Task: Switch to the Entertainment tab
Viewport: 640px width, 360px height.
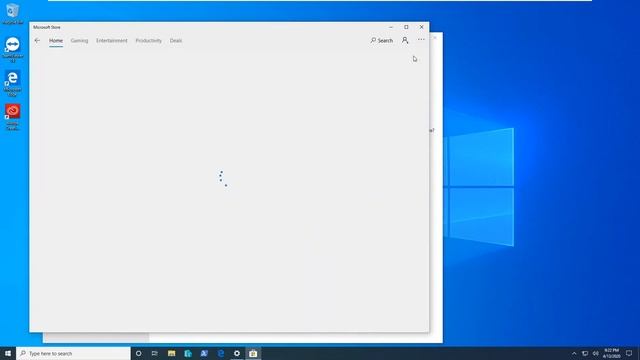Action: (111, 40)
